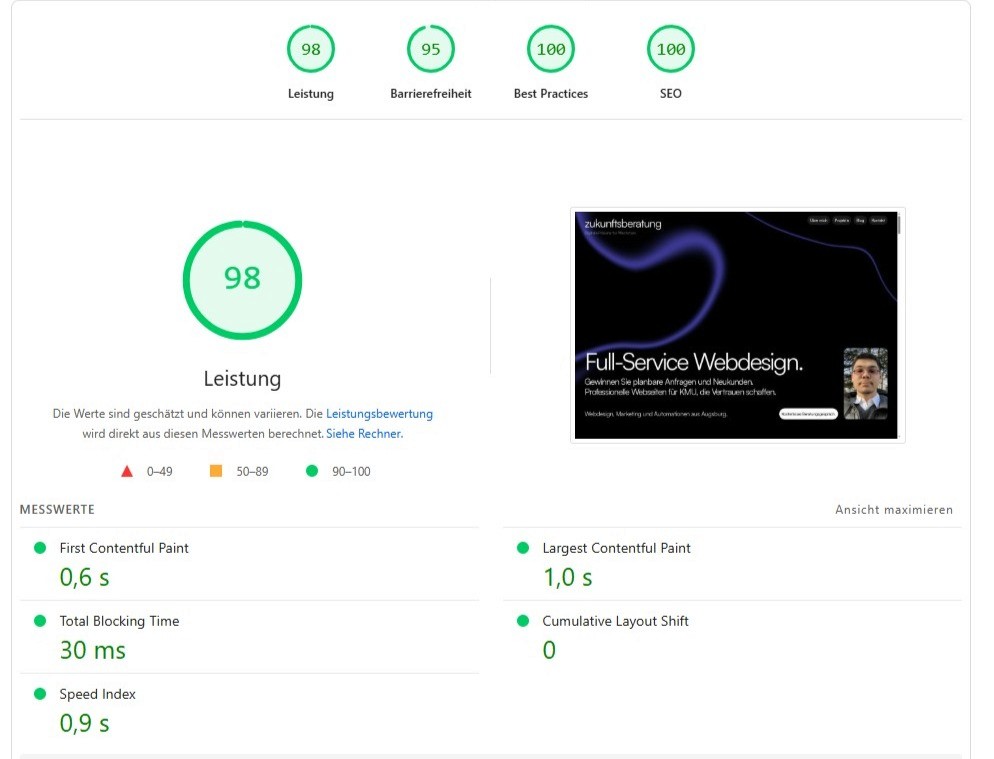
Task: Click the green circle in the 90–100 legend
Action: 310,470
